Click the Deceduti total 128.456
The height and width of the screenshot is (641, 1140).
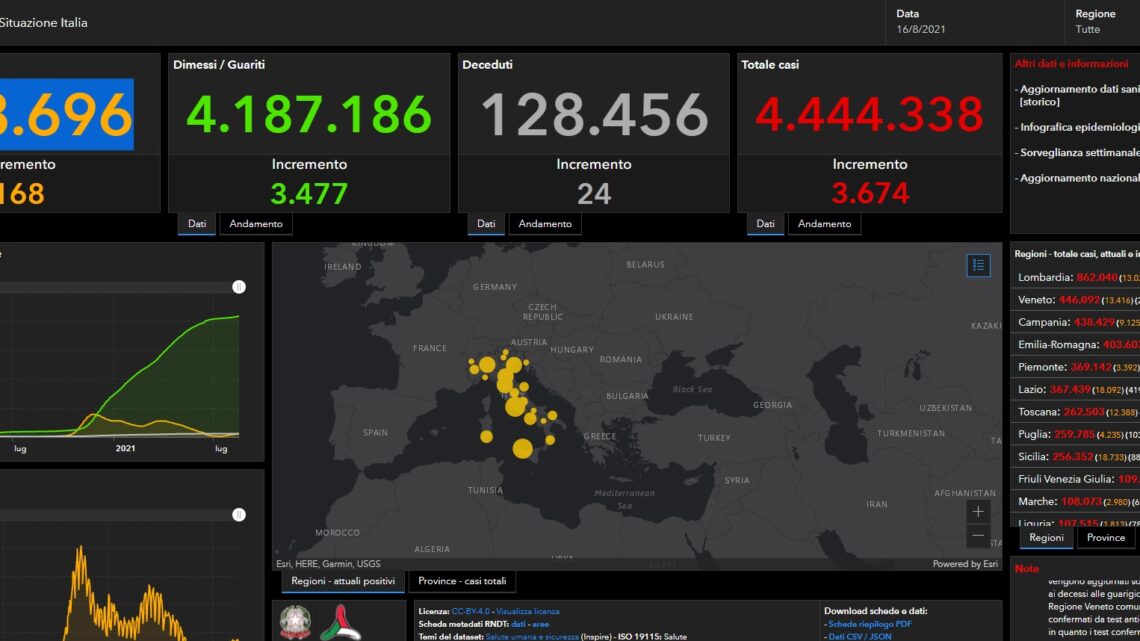pyautogui.click(x=594, y=115)
